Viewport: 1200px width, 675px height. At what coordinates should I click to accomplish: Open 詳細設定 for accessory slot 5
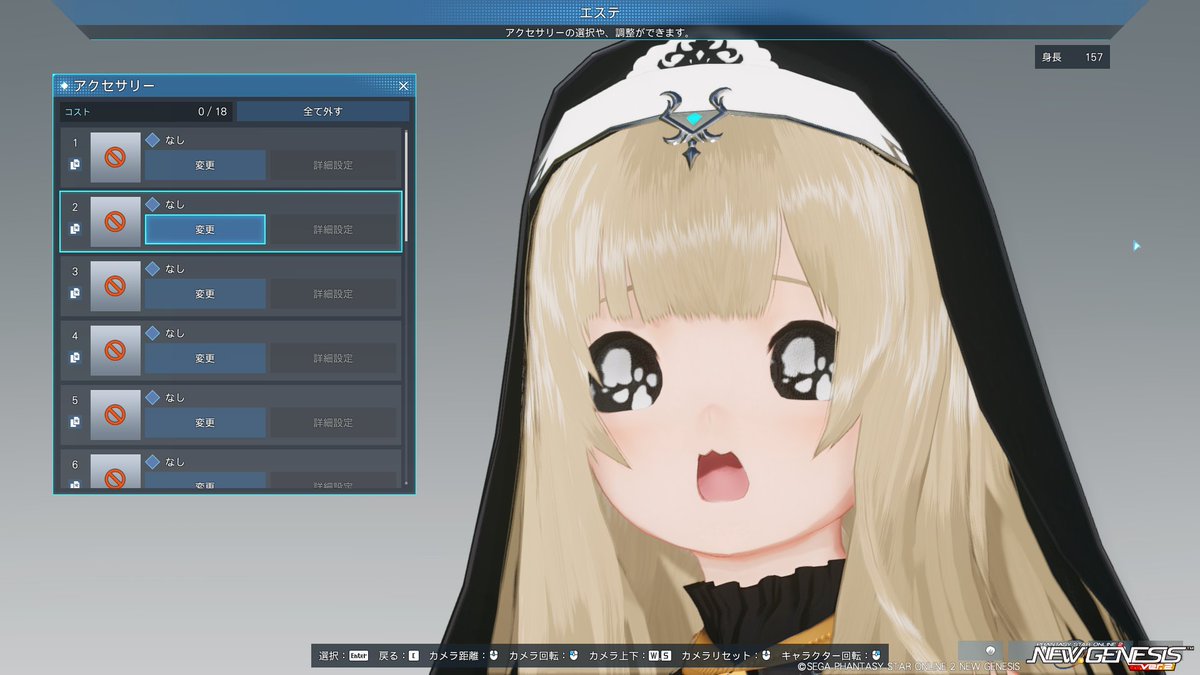click(x=333, y=422)
